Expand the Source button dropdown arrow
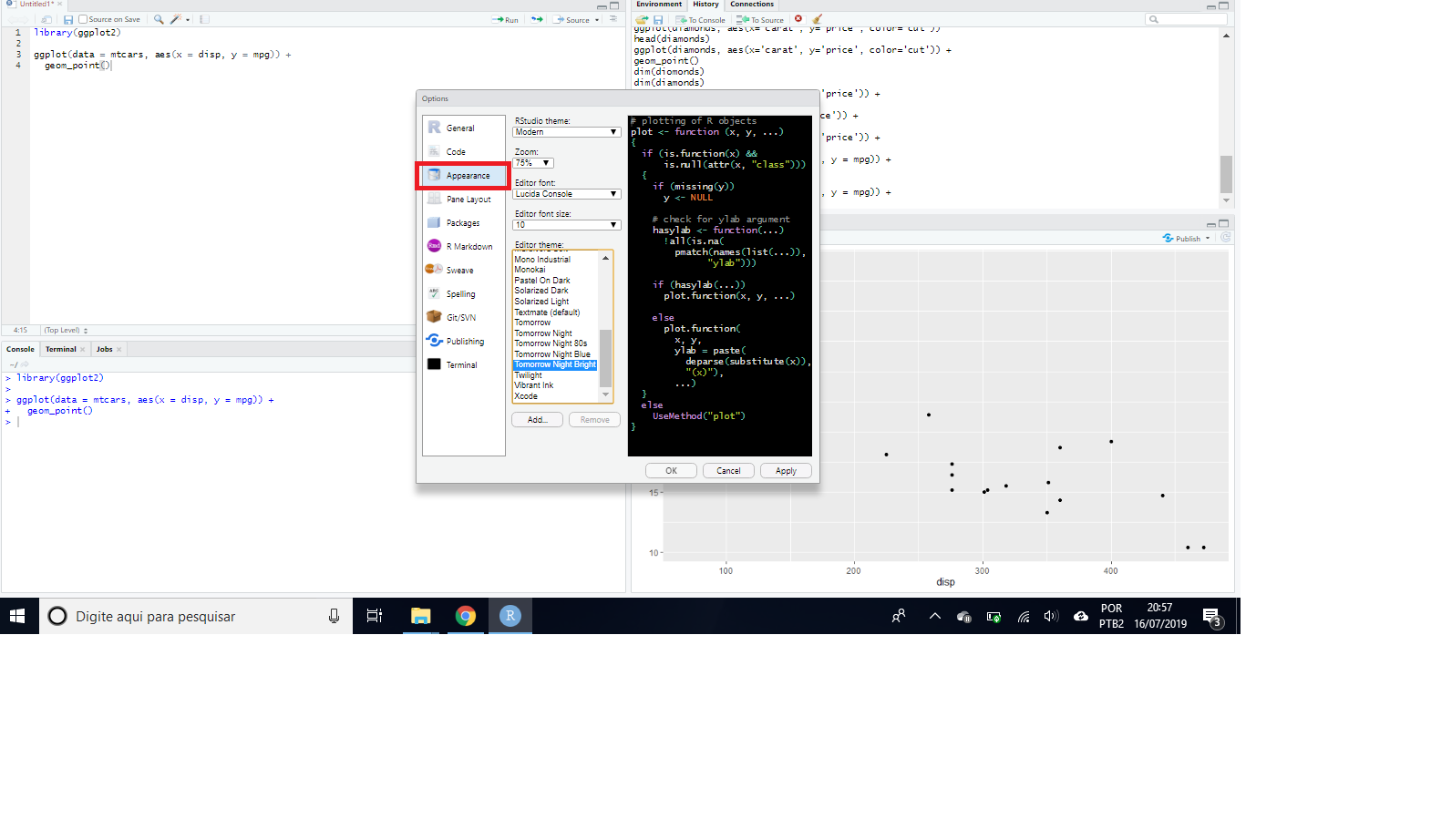Image resolution: width=1431 pixels, height=840 pixels. [597, 20]
